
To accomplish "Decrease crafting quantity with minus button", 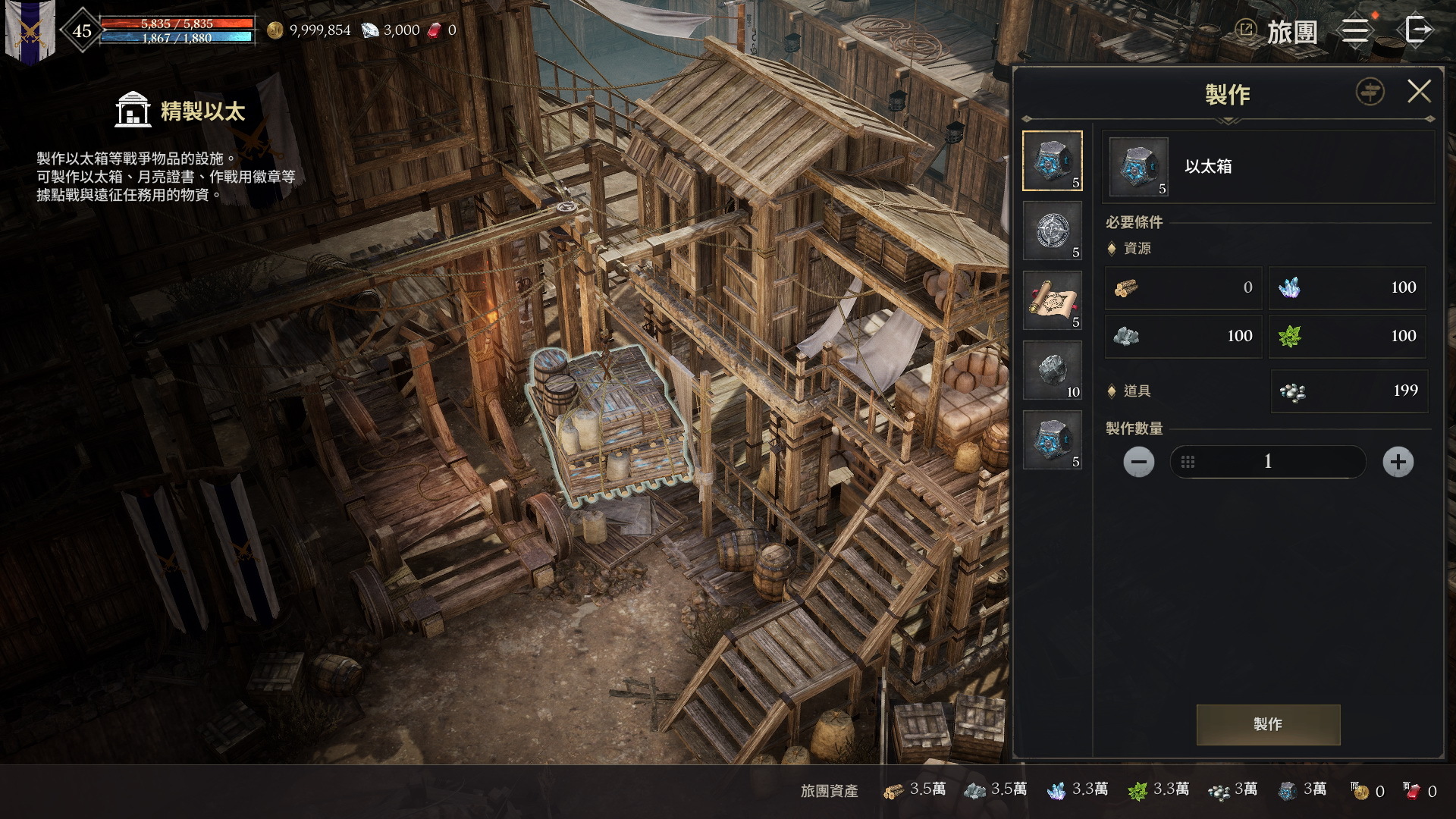I will coord(1138,462).
